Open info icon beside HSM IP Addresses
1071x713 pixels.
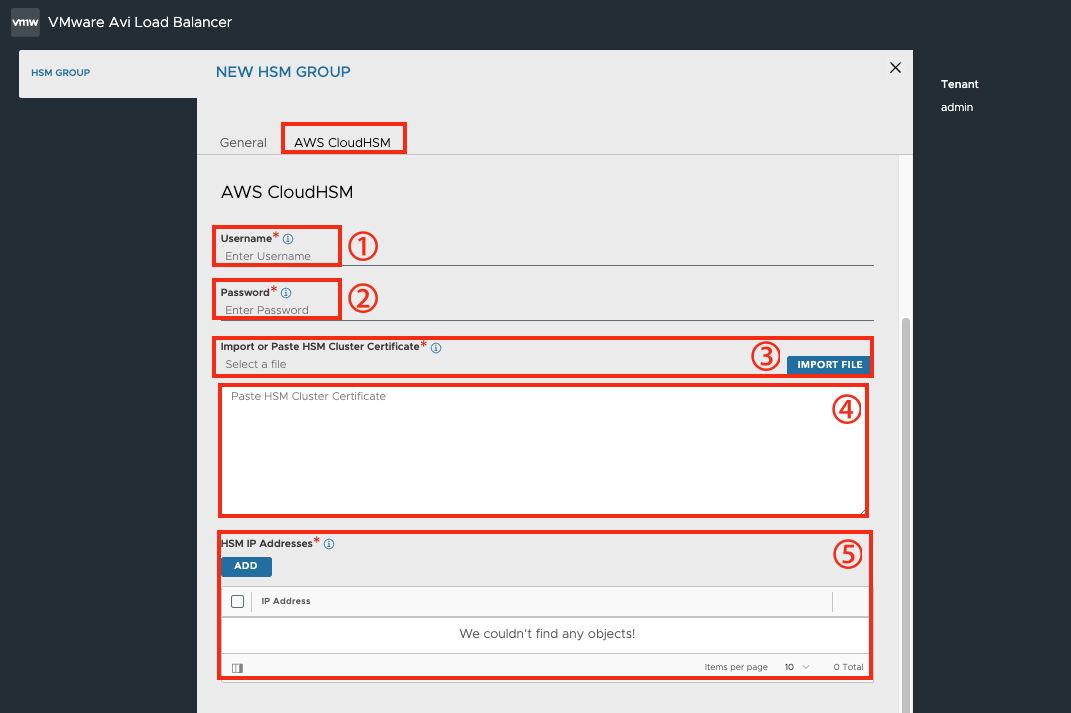coord(329,544)
